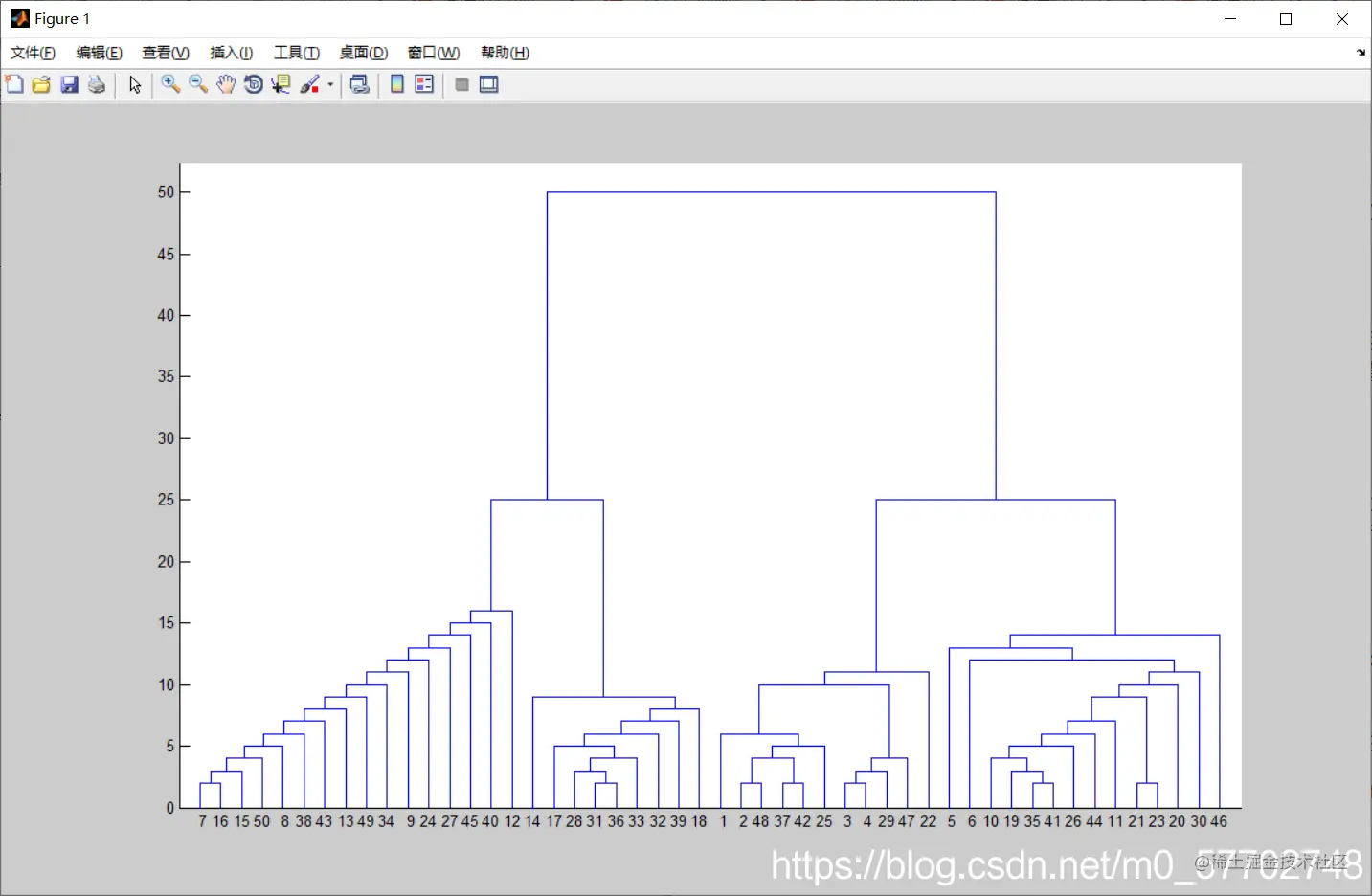Image resolution: width=1372 pixels, height=896 pixels.
Task: Click the Hide Plot Tools icon
Action: [x=461, y=84]
